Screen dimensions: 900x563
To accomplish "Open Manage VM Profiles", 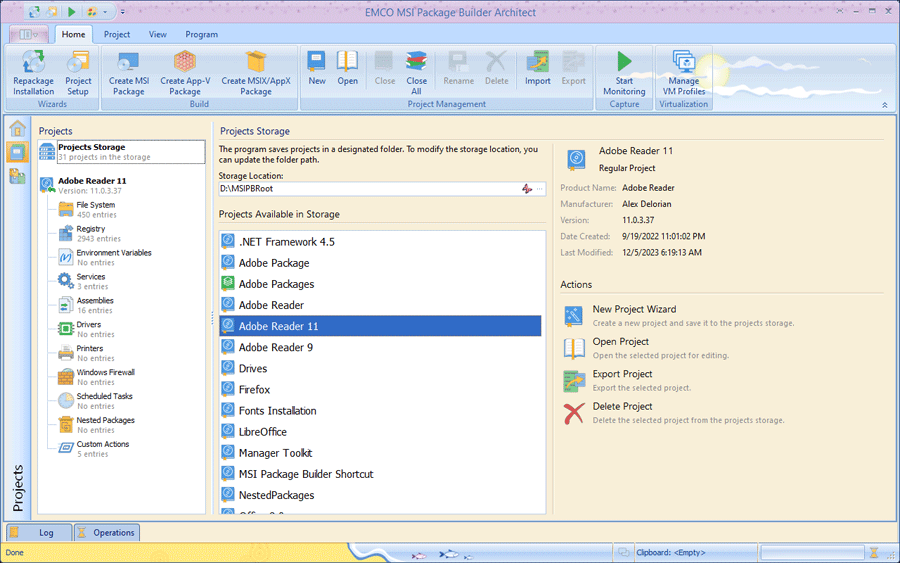I will 684,73.
